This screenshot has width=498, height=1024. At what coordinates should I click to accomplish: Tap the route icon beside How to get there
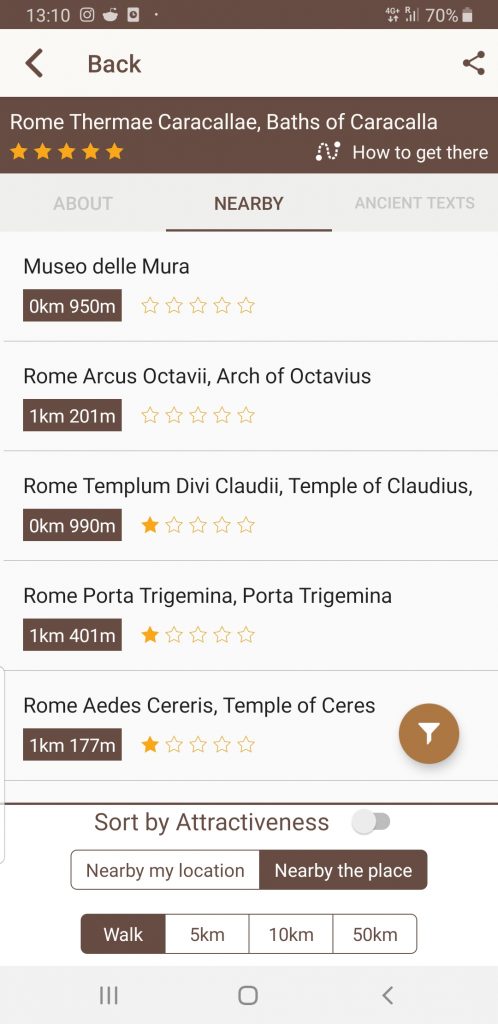tap(328, 152)
